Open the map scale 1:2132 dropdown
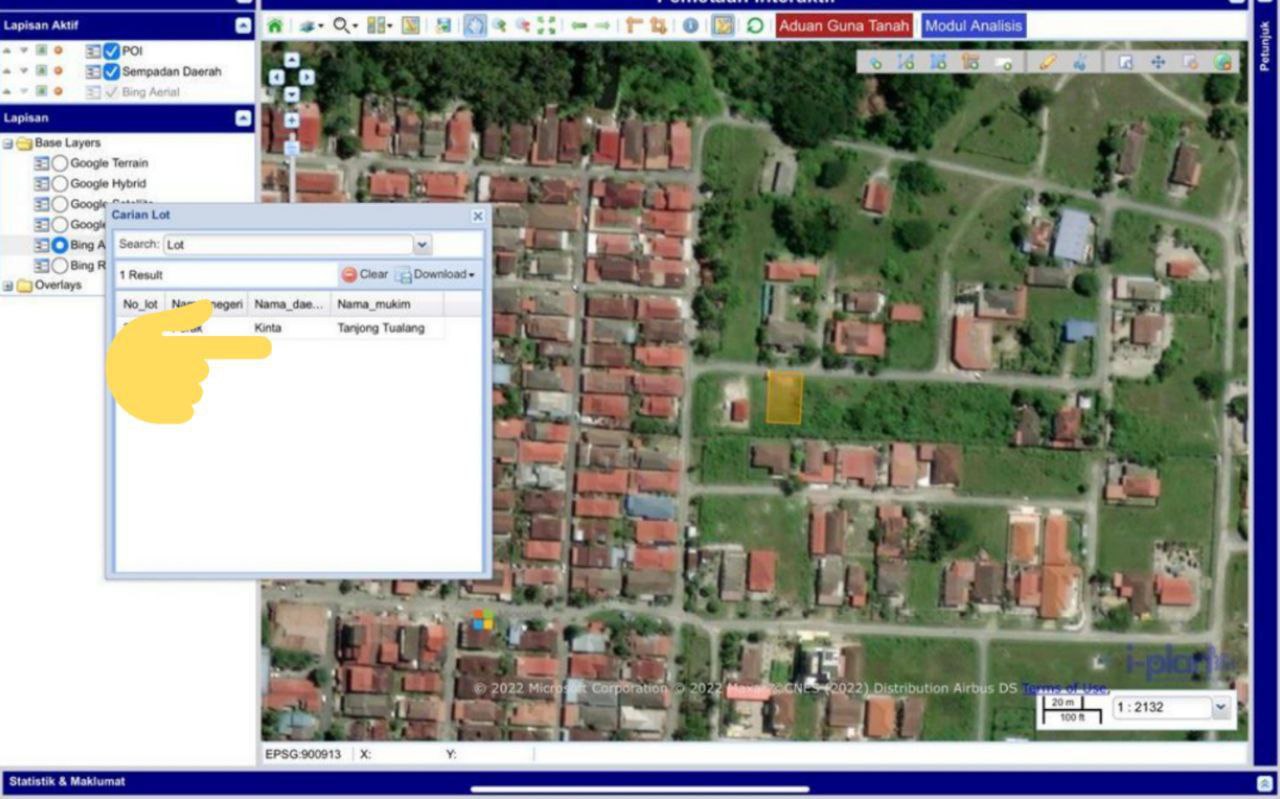The height and width of the screenshot is (799, 1280). click(1220, 707)
